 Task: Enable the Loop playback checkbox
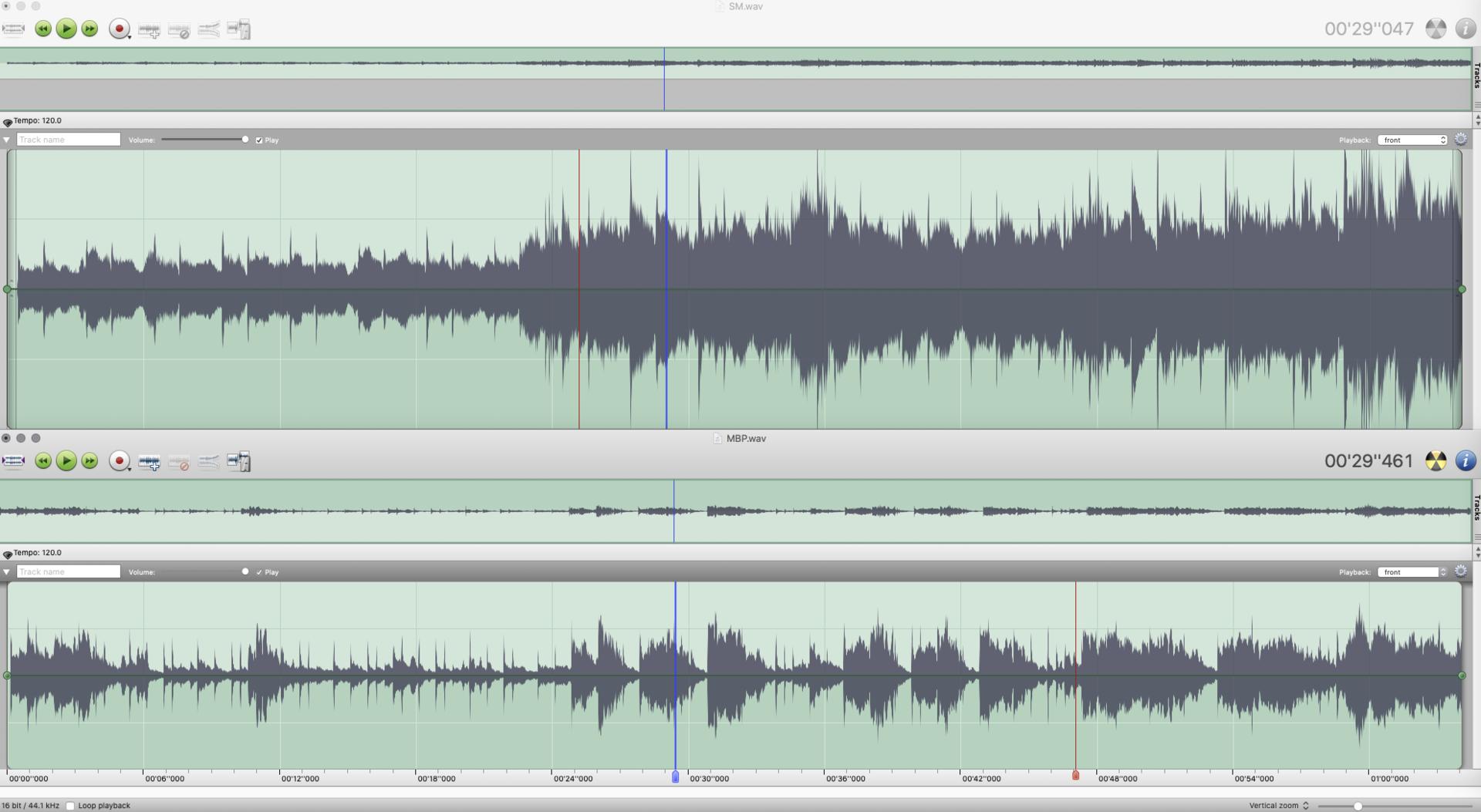(70, 806)
